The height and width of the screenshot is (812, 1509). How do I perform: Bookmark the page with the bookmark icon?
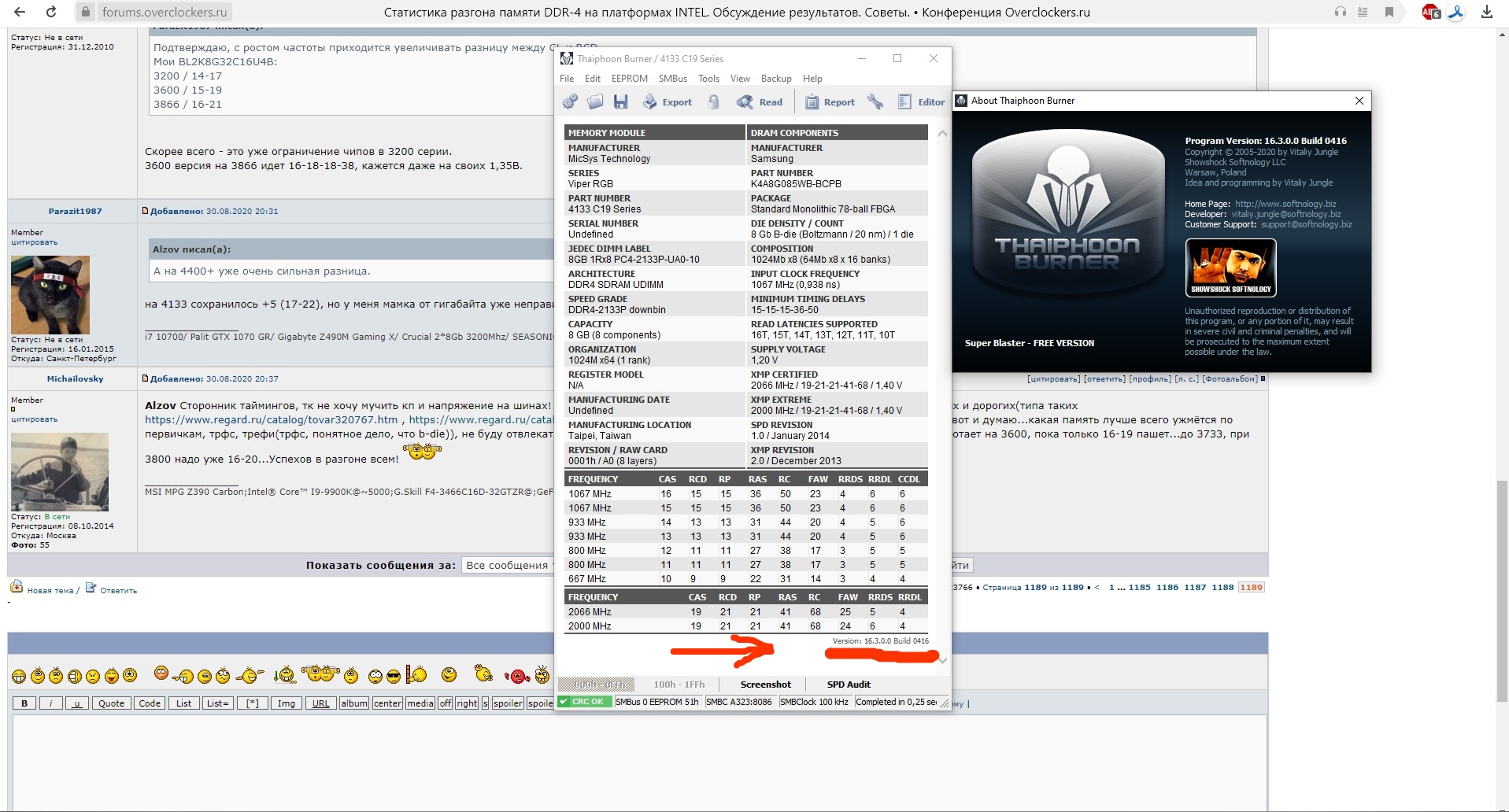coord(1389,12)
